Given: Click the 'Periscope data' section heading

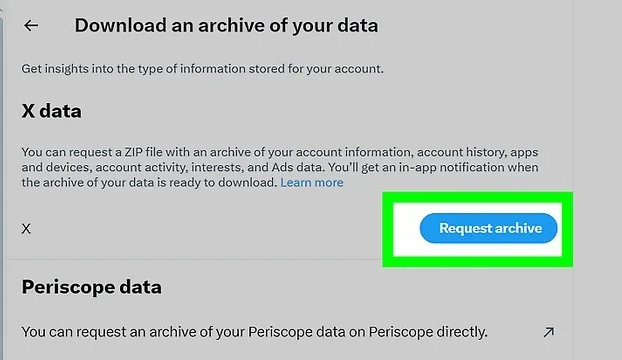Looking at the screenshot, I should pyautogui.click(x=92, y=287).
